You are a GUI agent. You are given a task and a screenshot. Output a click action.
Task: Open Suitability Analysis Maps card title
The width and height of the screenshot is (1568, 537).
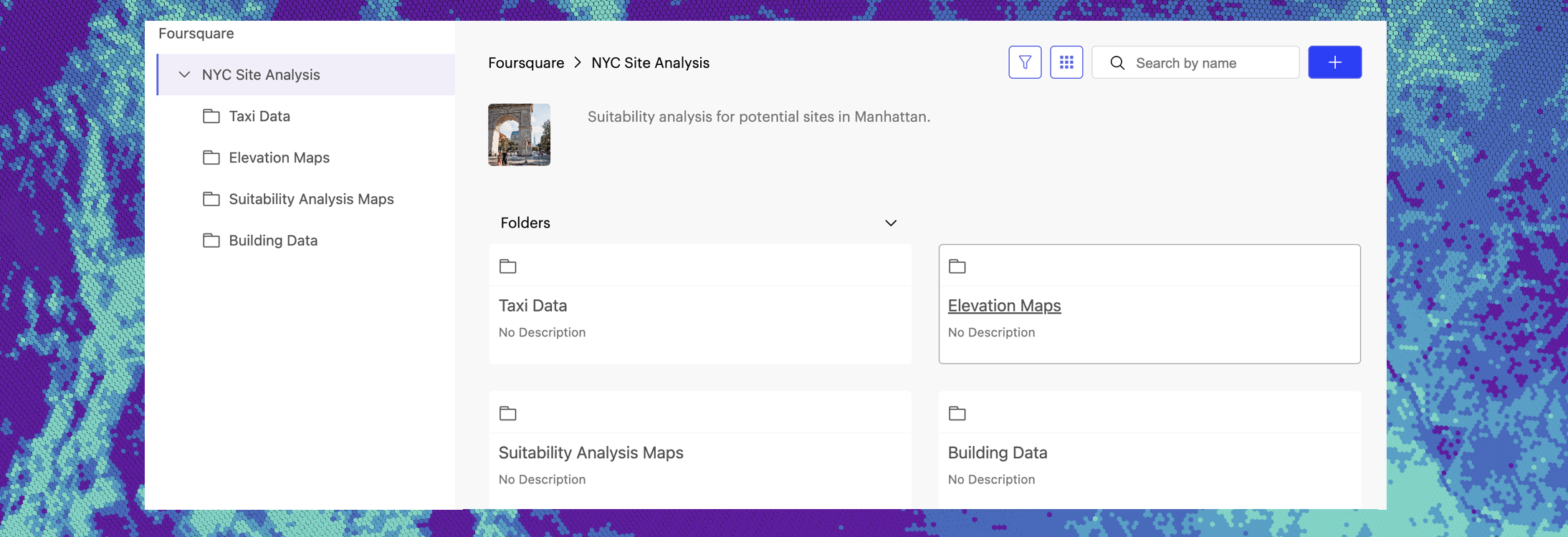tap(591, 453)
